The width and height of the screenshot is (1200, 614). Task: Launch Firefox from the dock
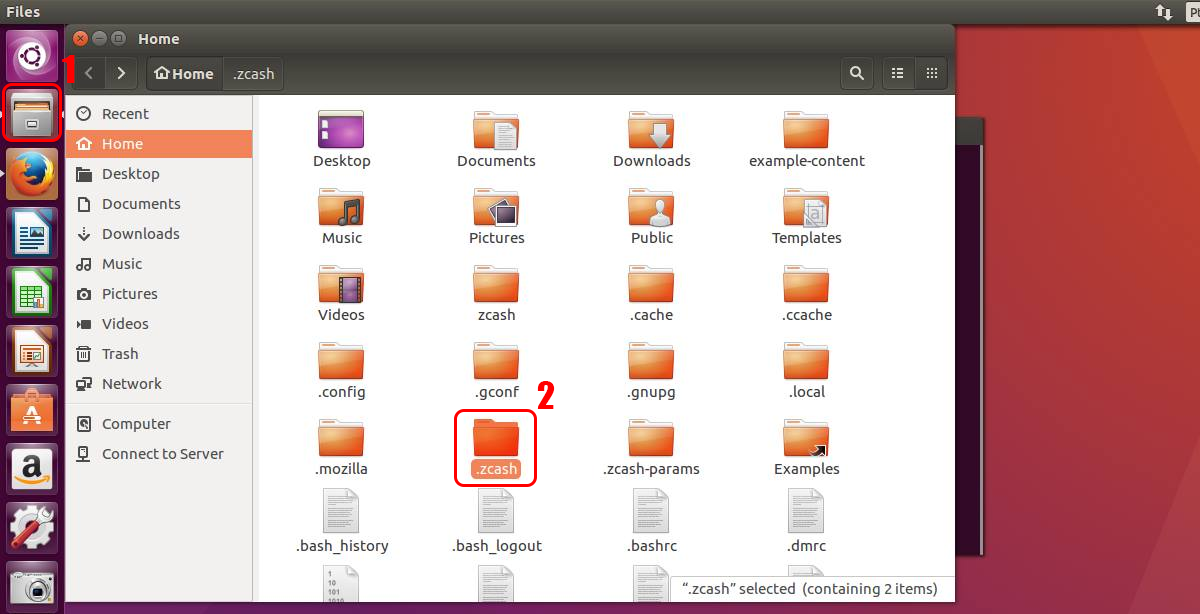pos(33,174)
